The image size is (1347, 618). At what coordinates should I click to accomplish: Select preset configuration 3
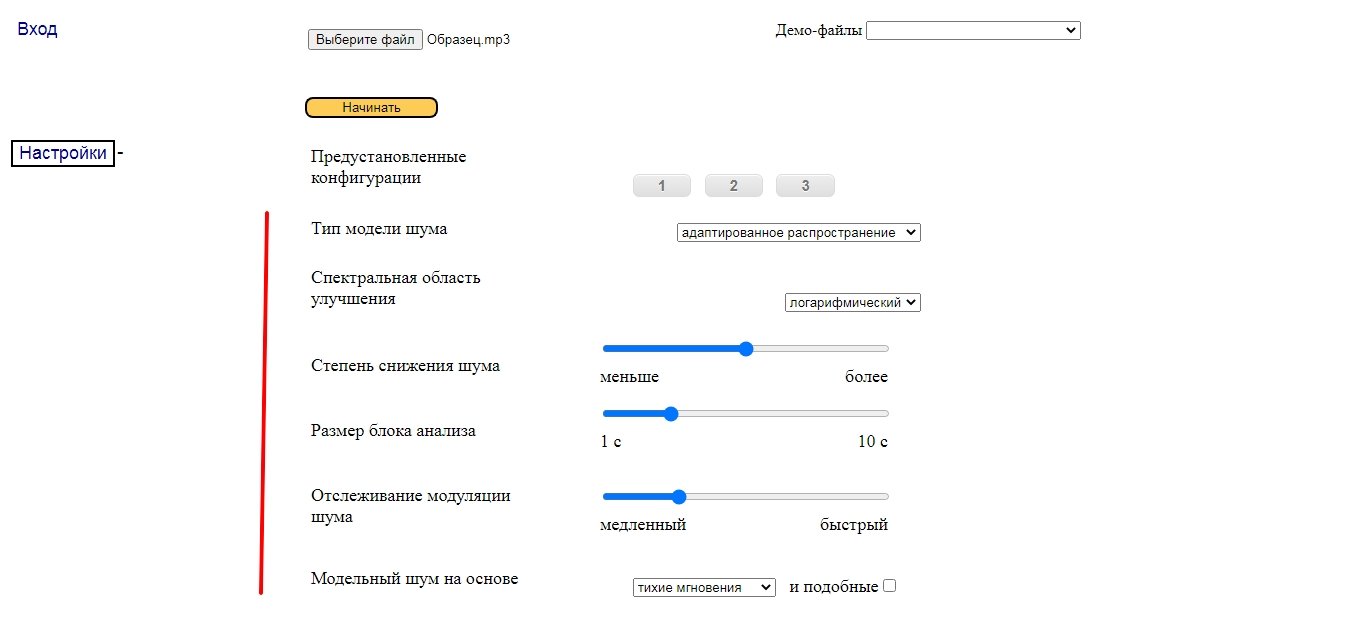[x=805, y=186]
